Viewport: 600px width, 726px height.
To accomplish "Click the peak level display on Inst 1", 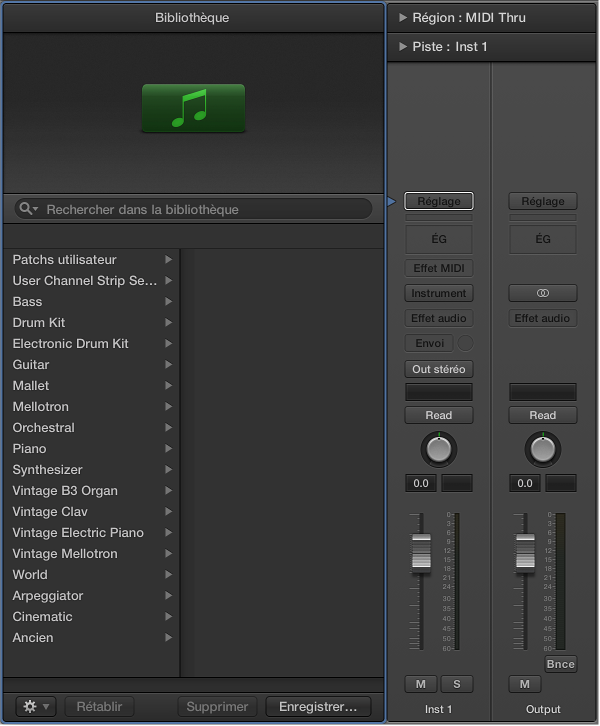I will [x=457, y=483].
